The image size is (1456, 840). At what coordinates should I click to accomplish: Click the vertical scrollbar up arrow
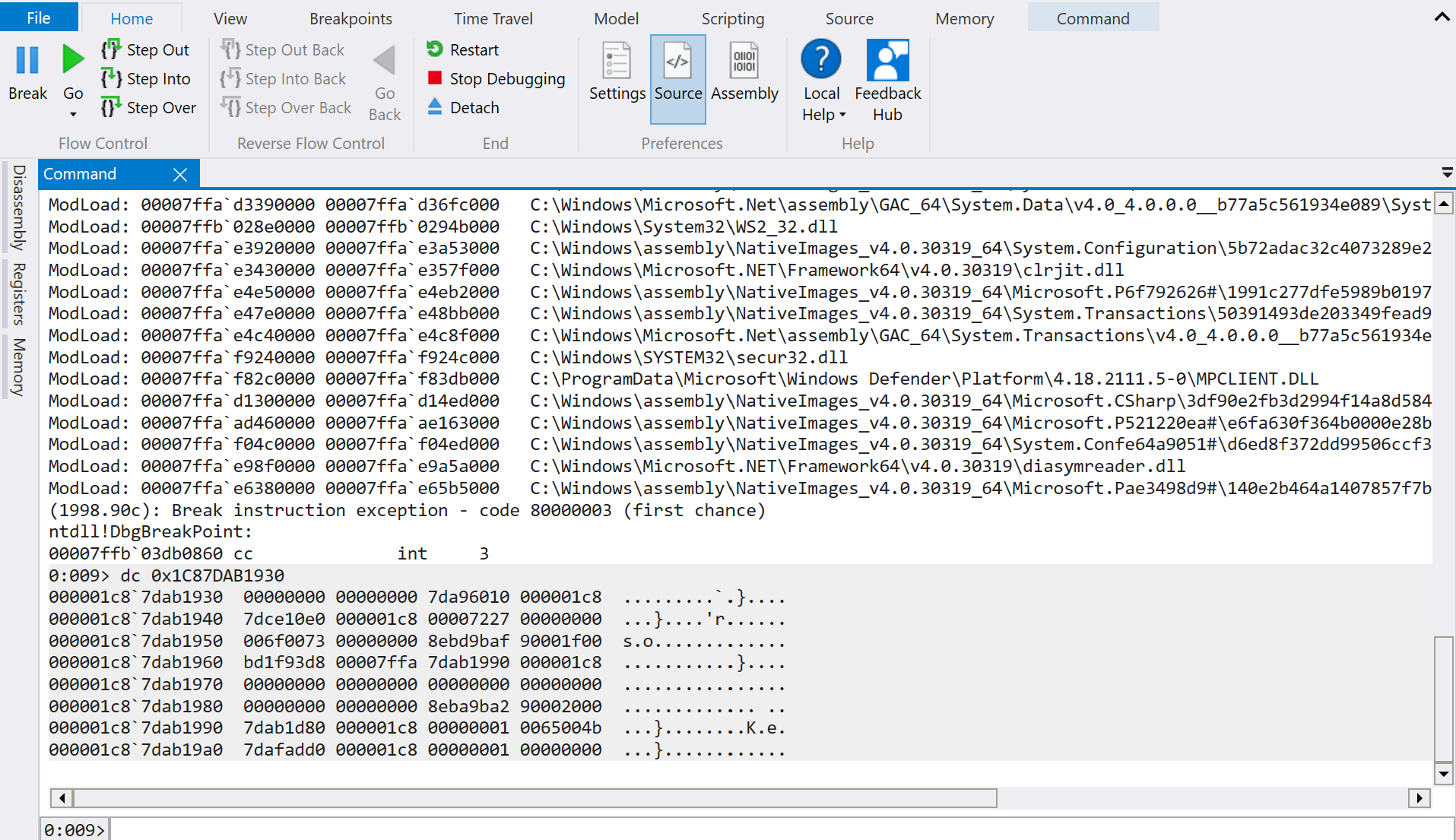point(1443,204)
